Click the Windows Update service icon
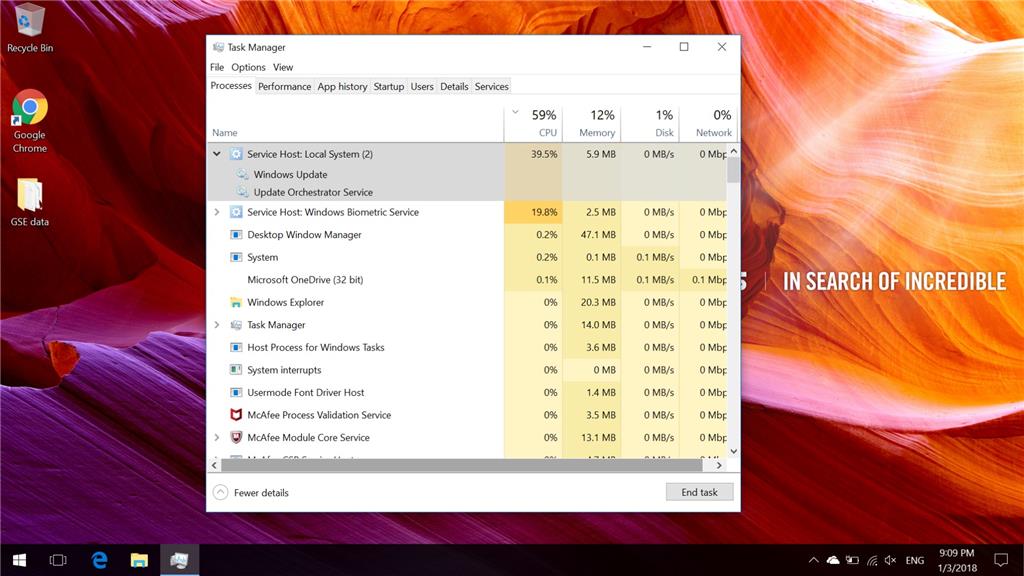The width and height of the screenshot is (1024, 576). (x=242, y=174)
